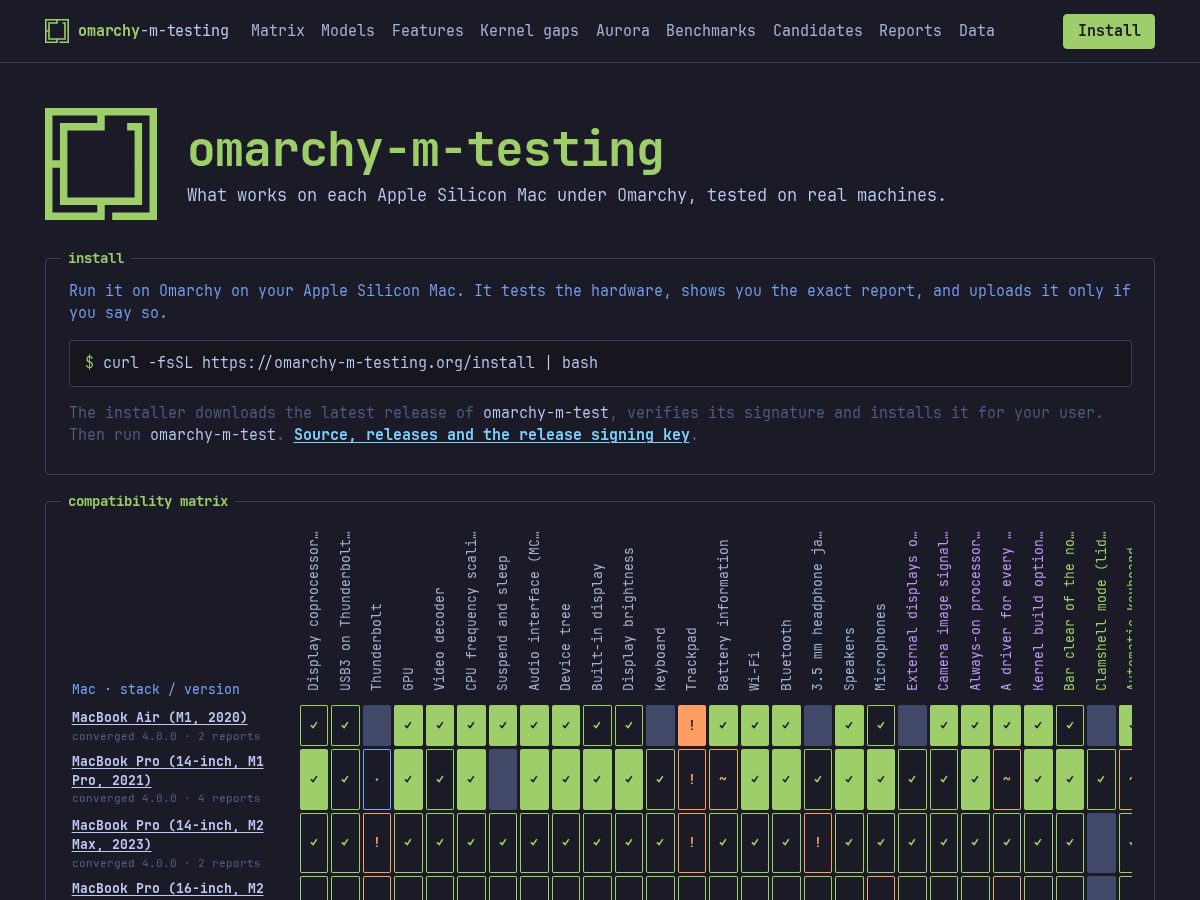Click the Bluetooth column header
This screenshot has height=900, width=1200.
coord(786,655)
